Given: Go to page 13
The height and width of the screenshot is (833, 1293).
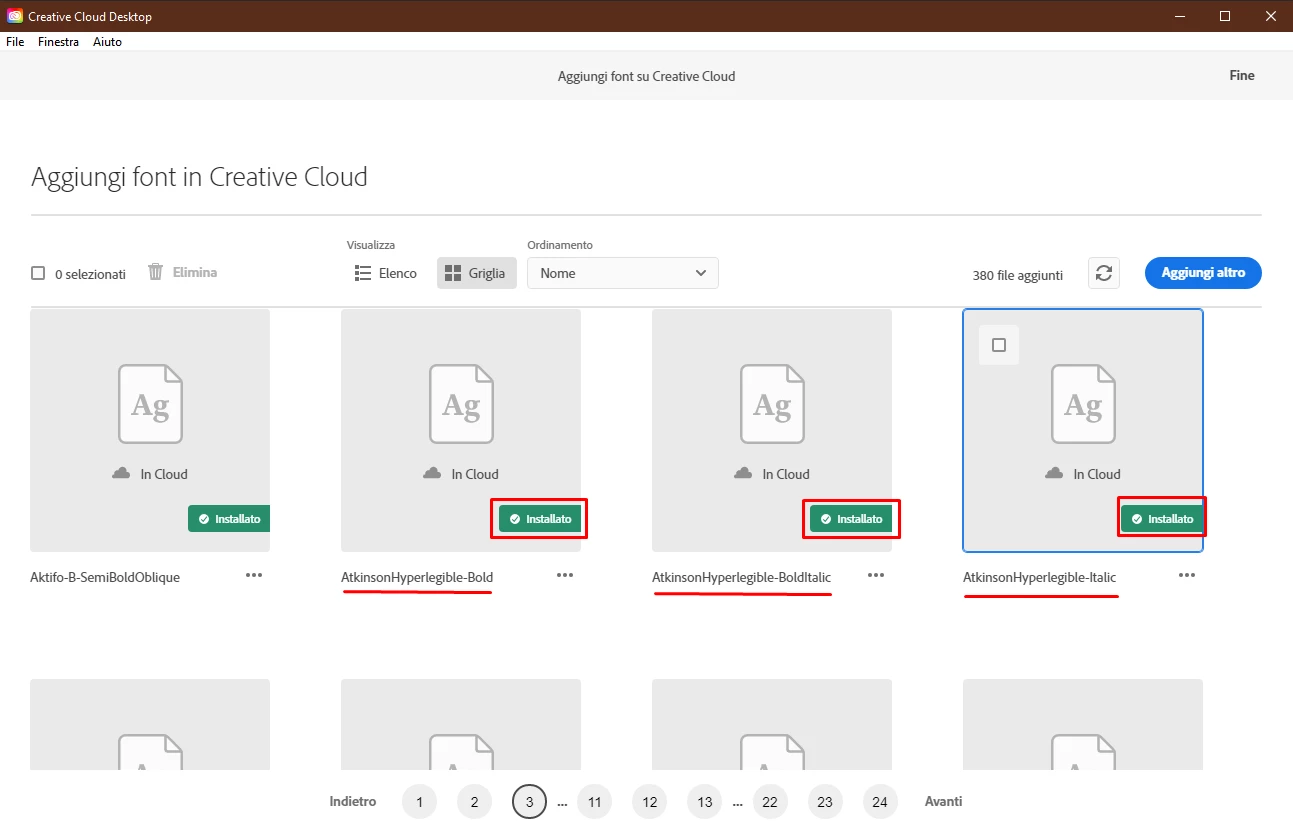Looking at the screenshot, I should click(704, 802).
